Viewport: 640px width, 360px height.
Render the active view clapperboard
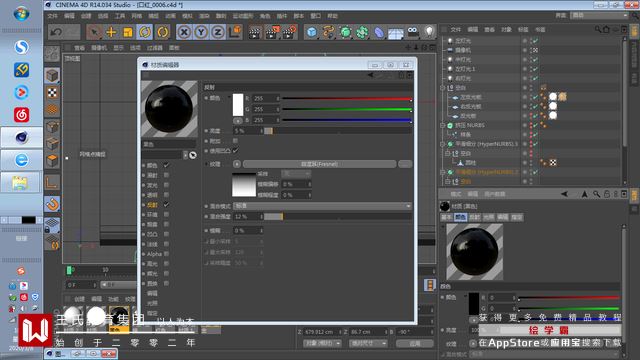255,32
